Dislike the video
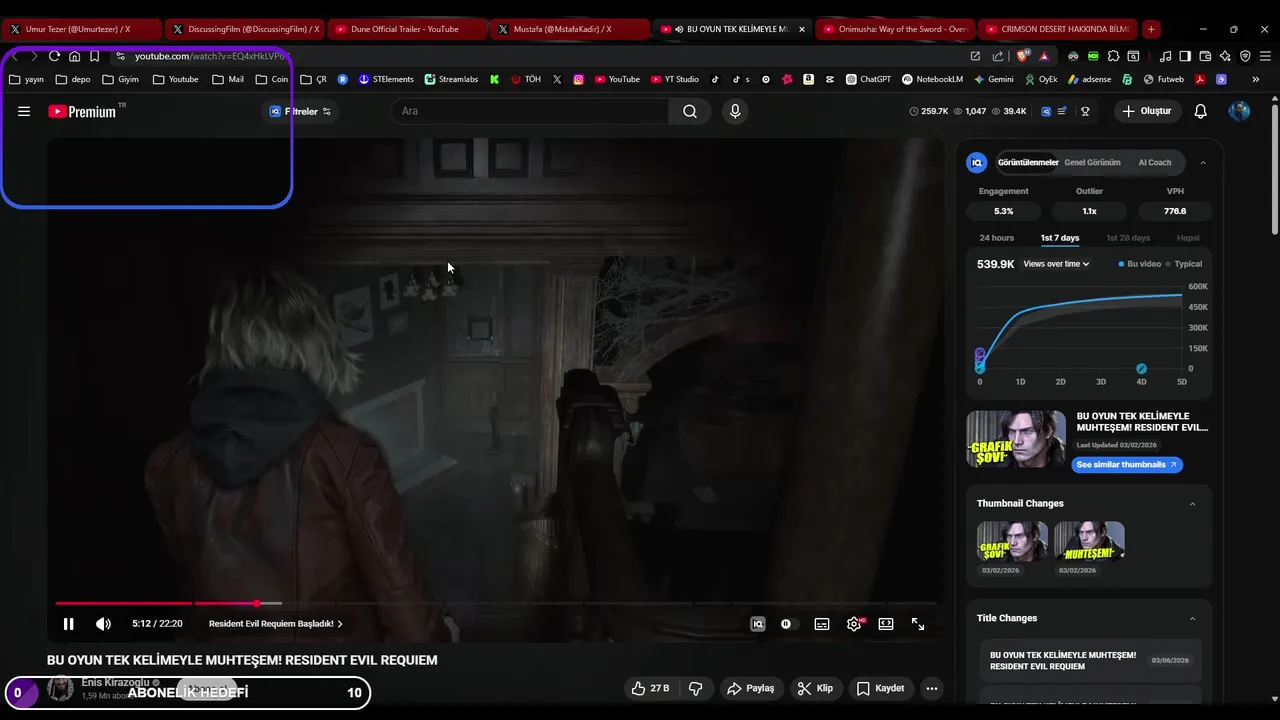The width and height of the screenshot is (1280, 720). pyautogui.click(x=696, y=688)
